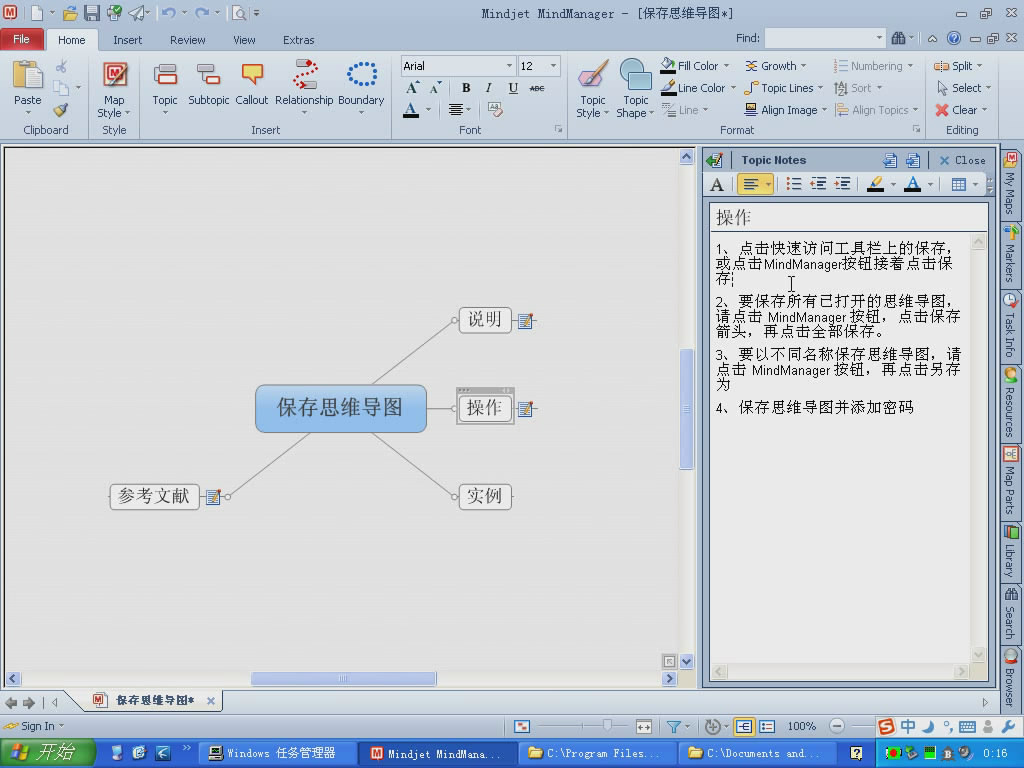Click bulleted list icon in Topic Notes
The height and width of the screenshot is (768, 1024).
point(793,184)
